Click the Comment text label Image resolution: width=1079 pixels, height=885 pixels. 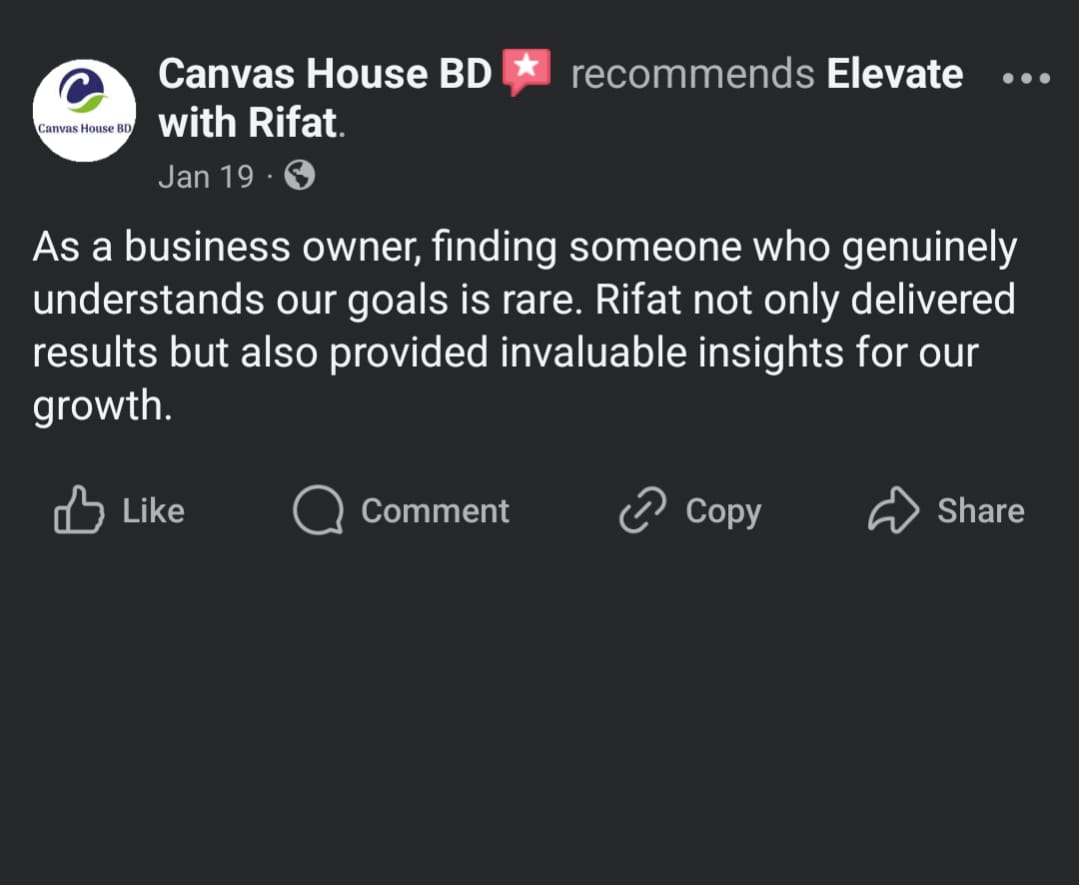click(435, 511)
